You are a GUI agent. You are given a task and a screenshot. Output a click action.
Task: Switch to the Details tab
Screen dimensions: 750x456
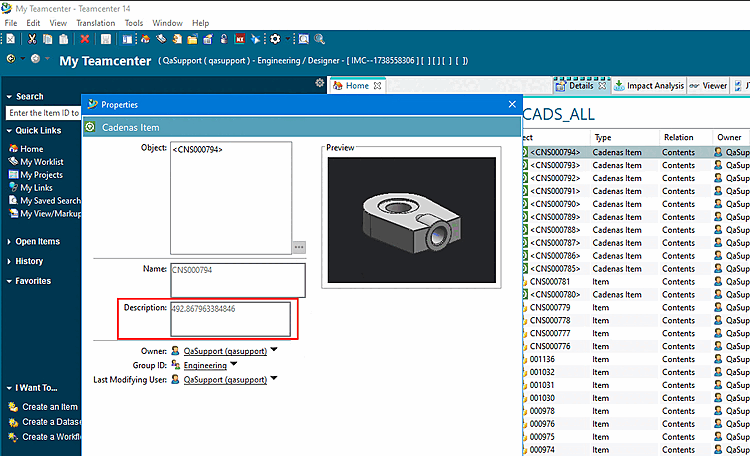click(581, 86)
